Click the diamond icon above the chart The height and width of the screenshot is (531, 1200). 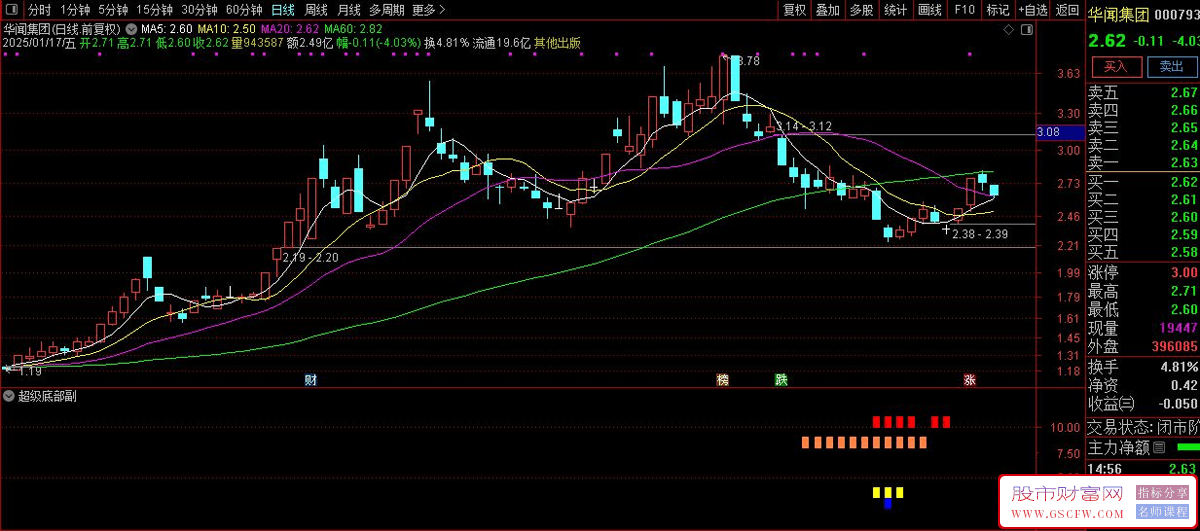[1010, 30]
